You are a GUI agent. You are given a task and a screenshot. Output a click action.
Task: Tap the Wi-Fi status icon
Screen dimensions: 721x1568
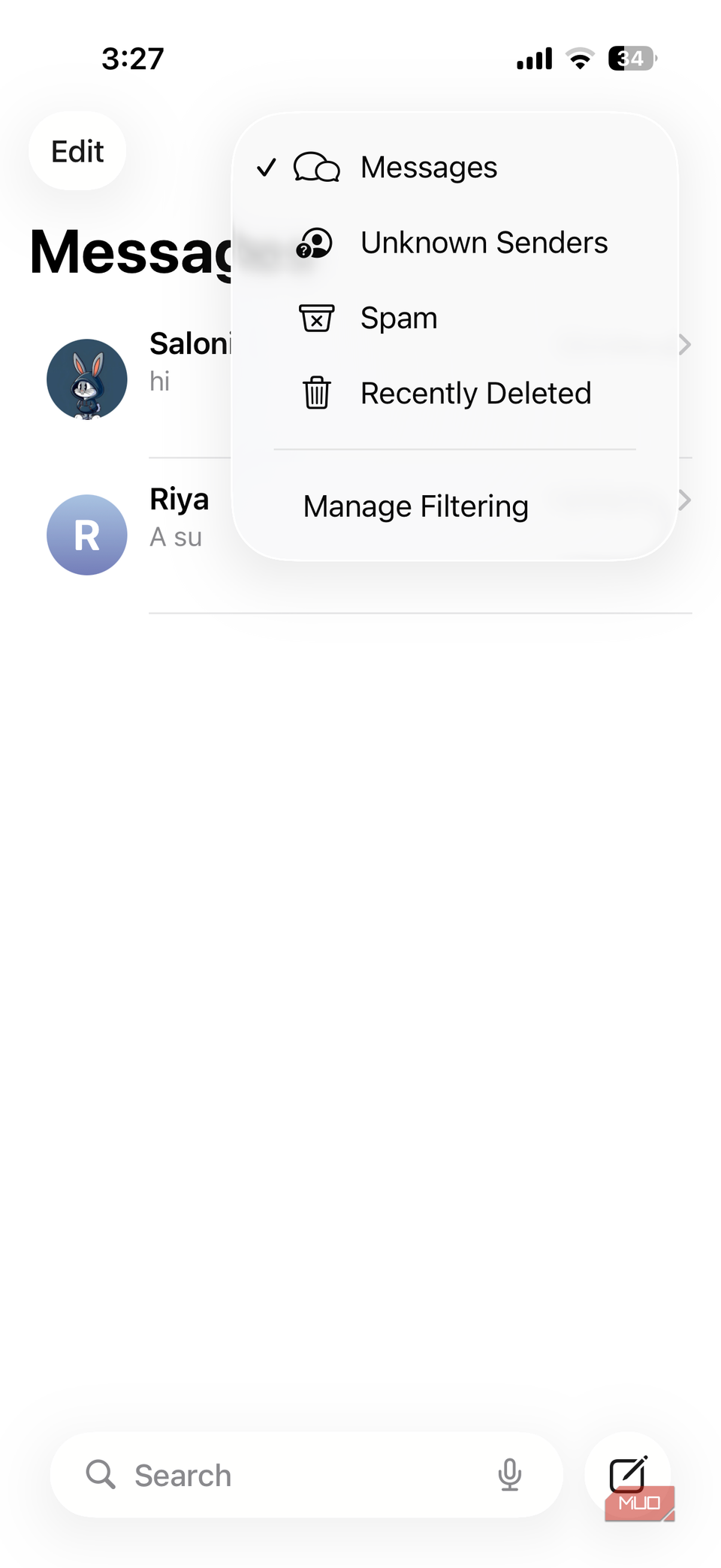tap(579, 59)
